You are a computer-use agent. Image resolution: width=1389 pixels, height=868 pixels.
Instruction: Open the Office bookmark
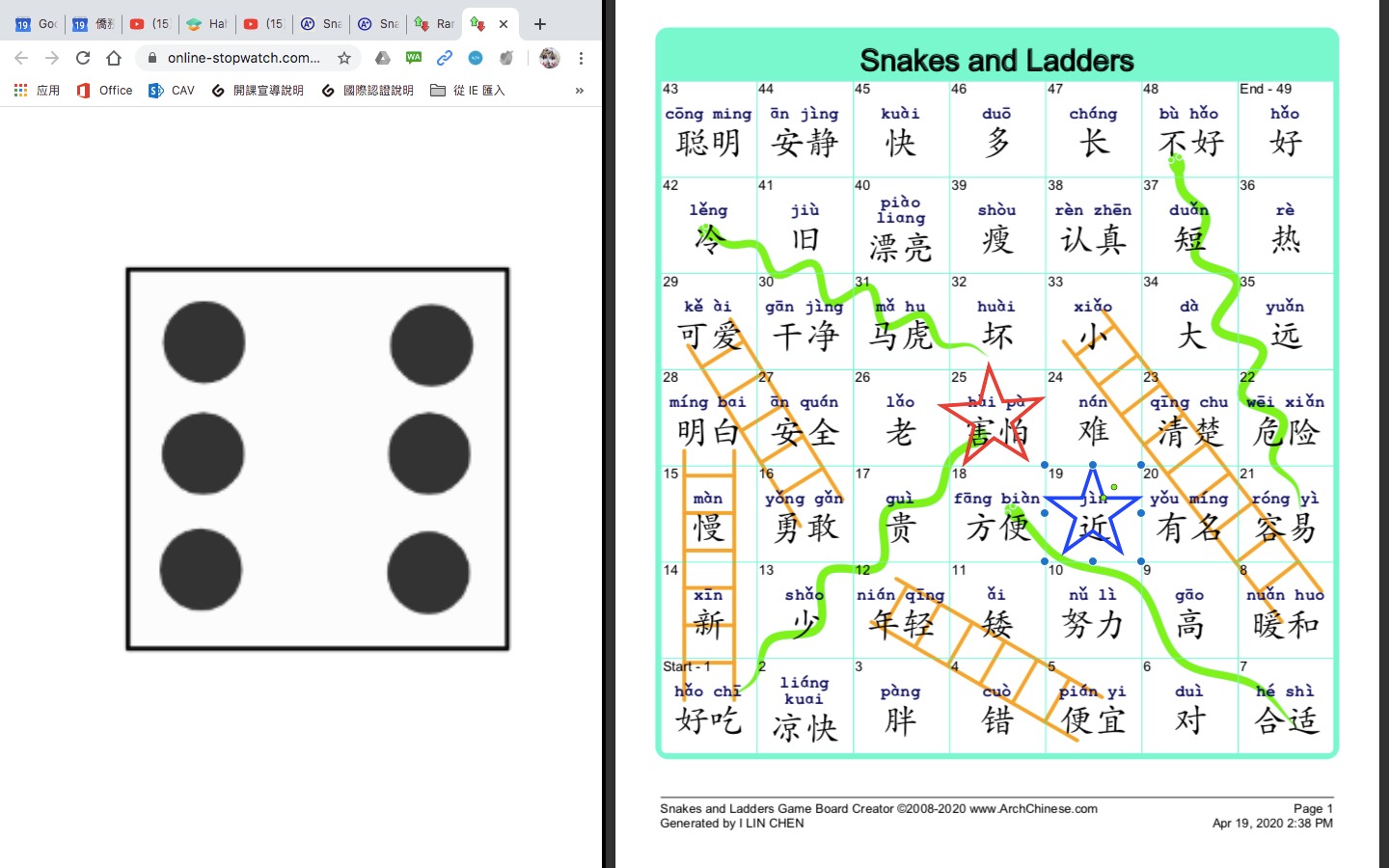[104, 91]
